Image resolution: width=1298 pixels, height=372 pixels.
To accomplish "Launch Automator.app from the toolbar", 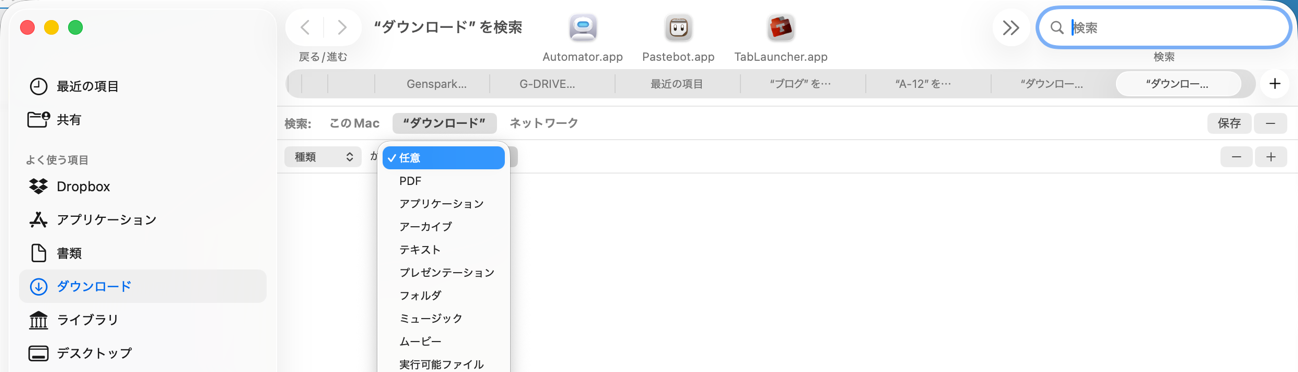I will click(583, 28).
